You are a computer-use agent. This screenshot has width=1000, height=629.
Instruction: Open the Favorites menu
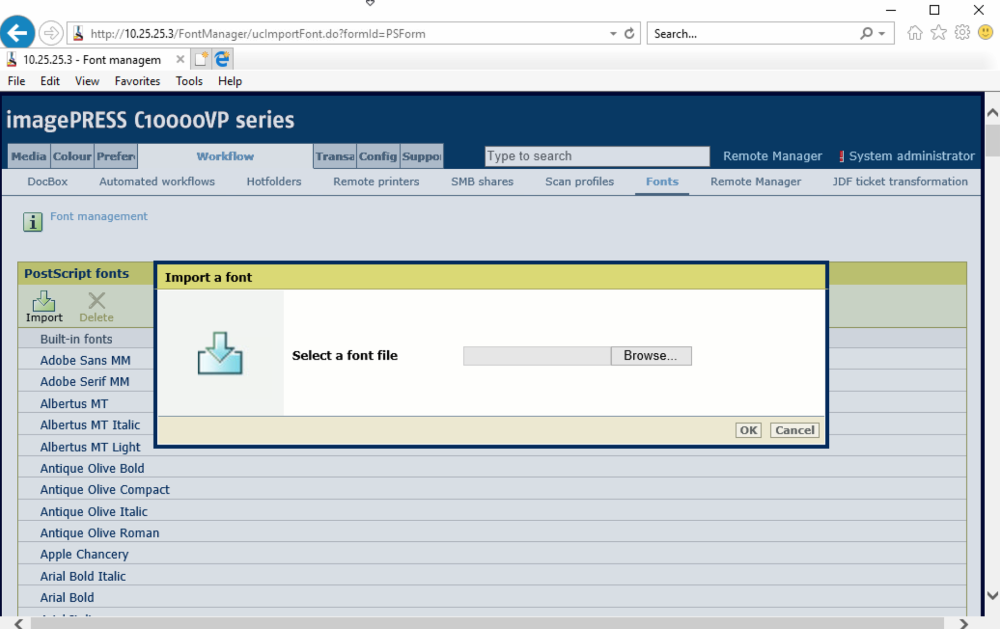tap(137, 81)
